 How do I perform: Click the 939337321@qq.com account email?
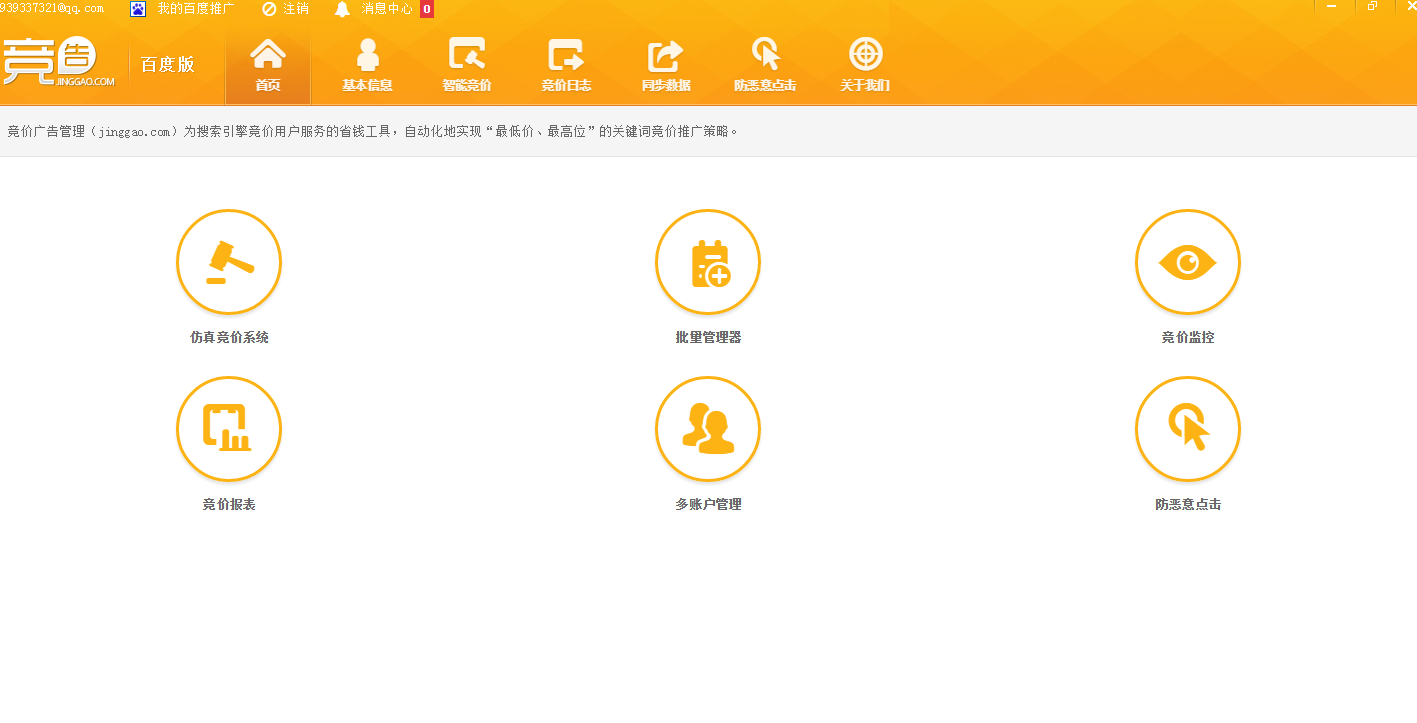coord(50,9)
